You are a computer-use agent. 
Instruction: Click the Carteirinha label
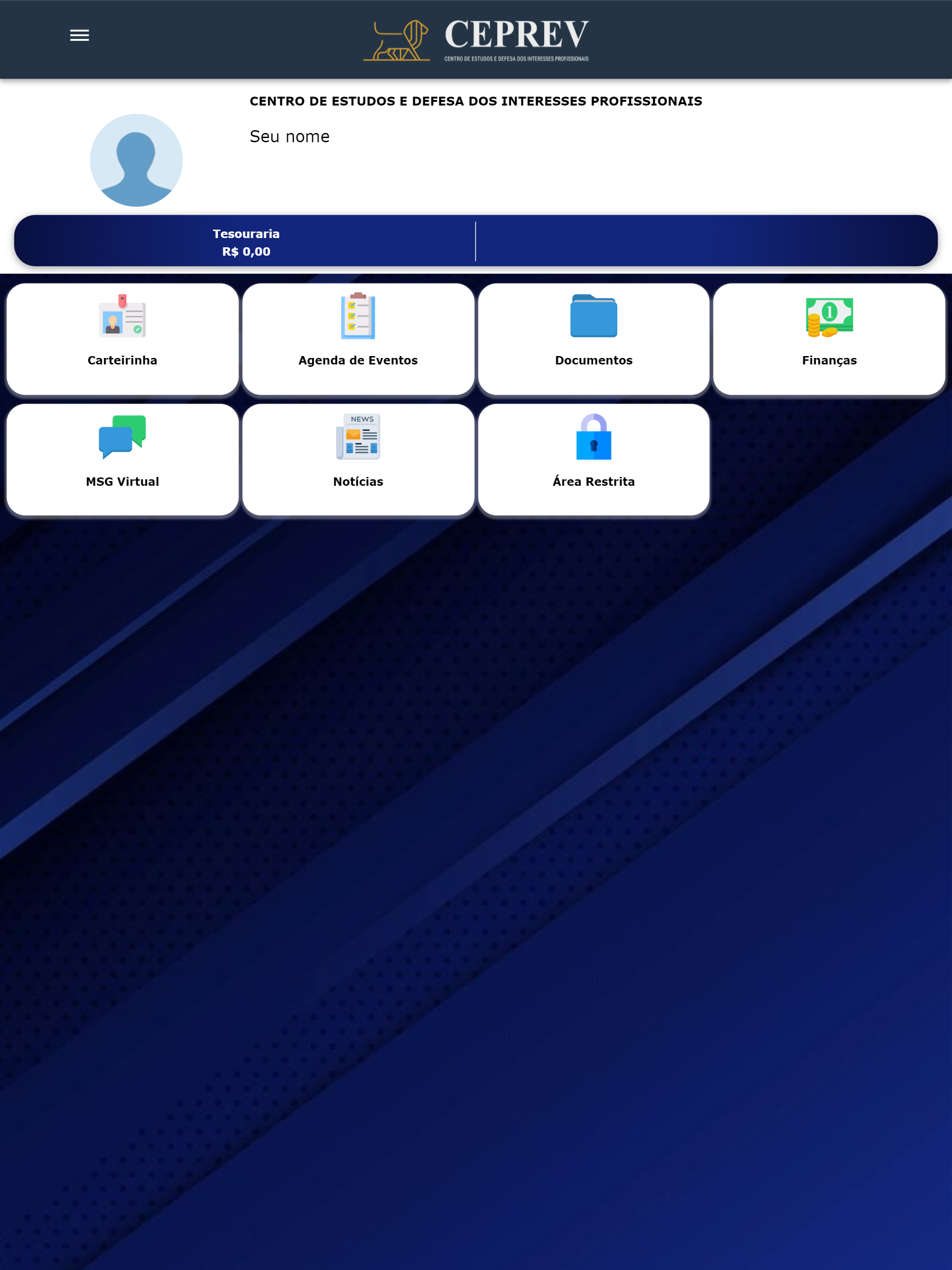(122, 361)
